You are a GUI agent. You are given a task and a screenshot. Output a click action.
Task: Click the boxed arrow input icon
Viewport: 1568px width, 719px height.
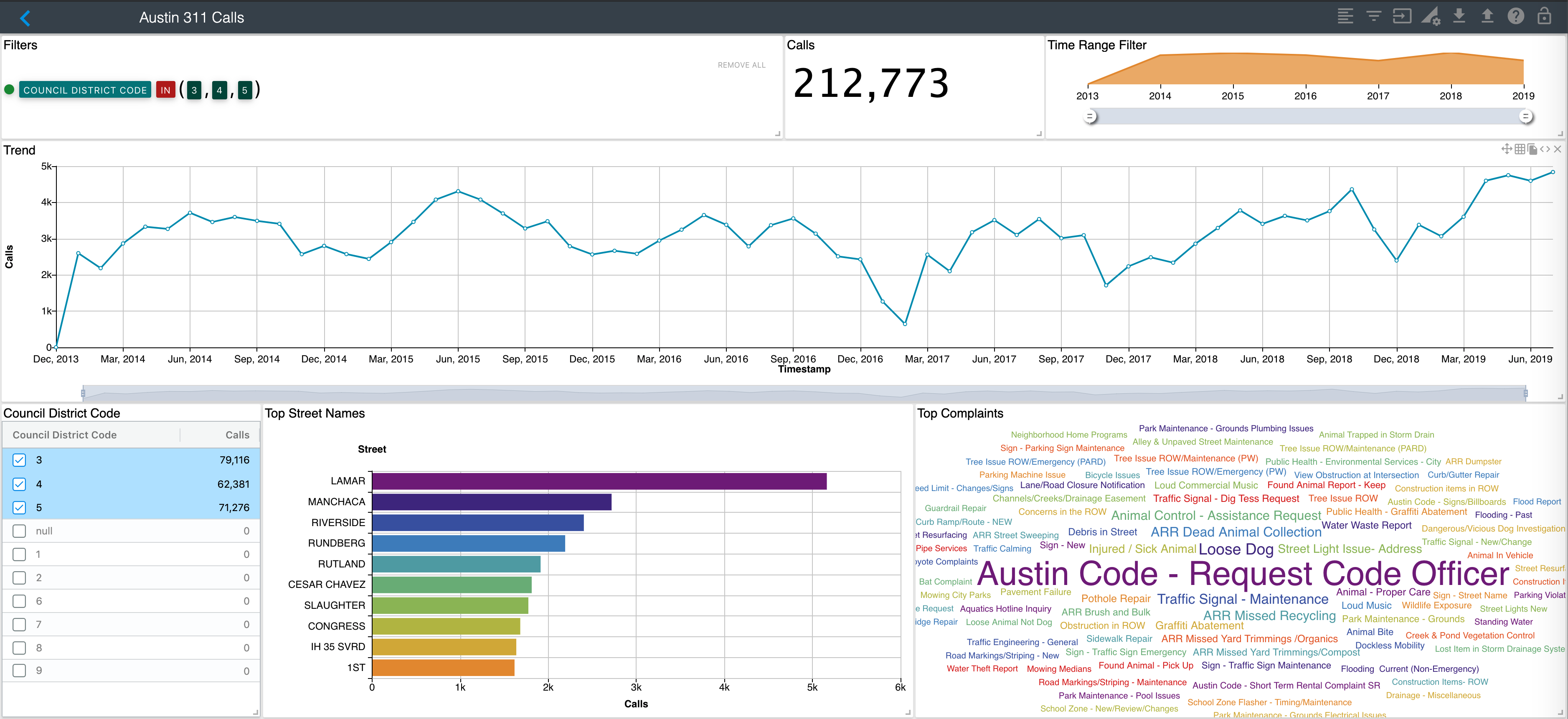pos(1402,16)
